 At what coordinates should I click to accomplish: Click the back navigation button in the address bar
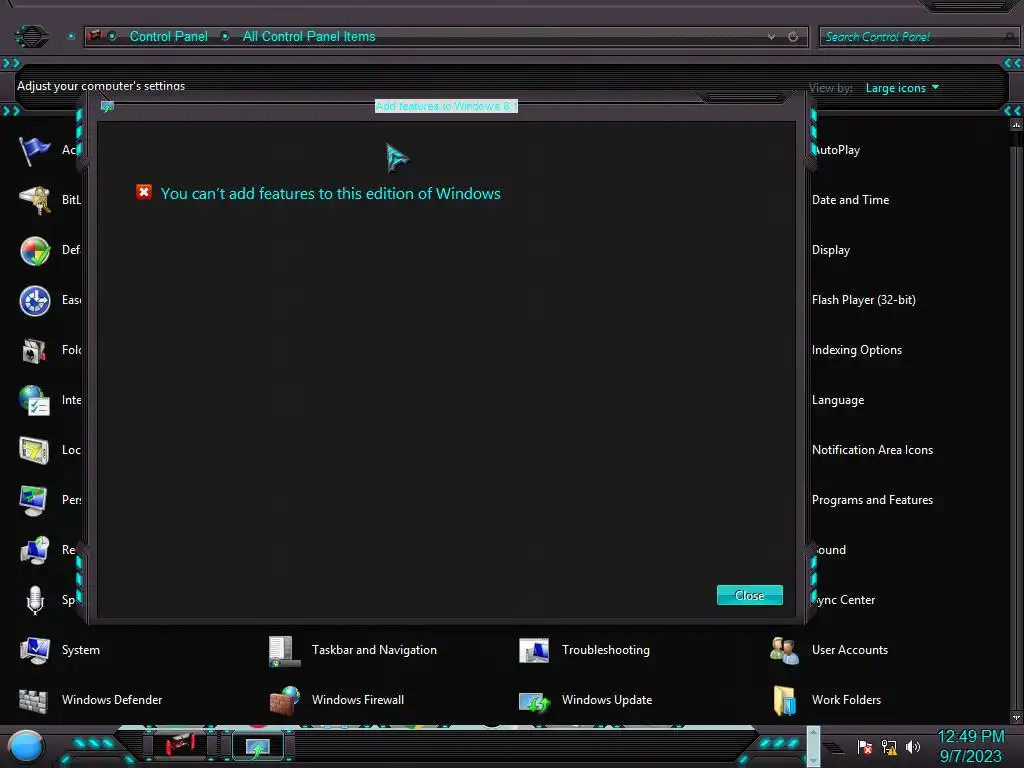point(31,36)
